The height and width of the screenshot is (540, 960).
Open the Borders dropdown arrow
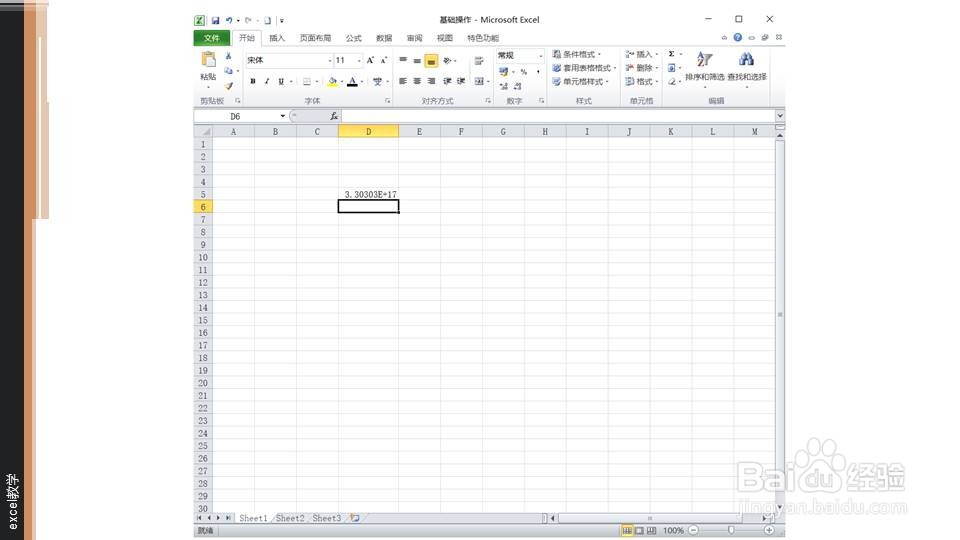point(317,81)
